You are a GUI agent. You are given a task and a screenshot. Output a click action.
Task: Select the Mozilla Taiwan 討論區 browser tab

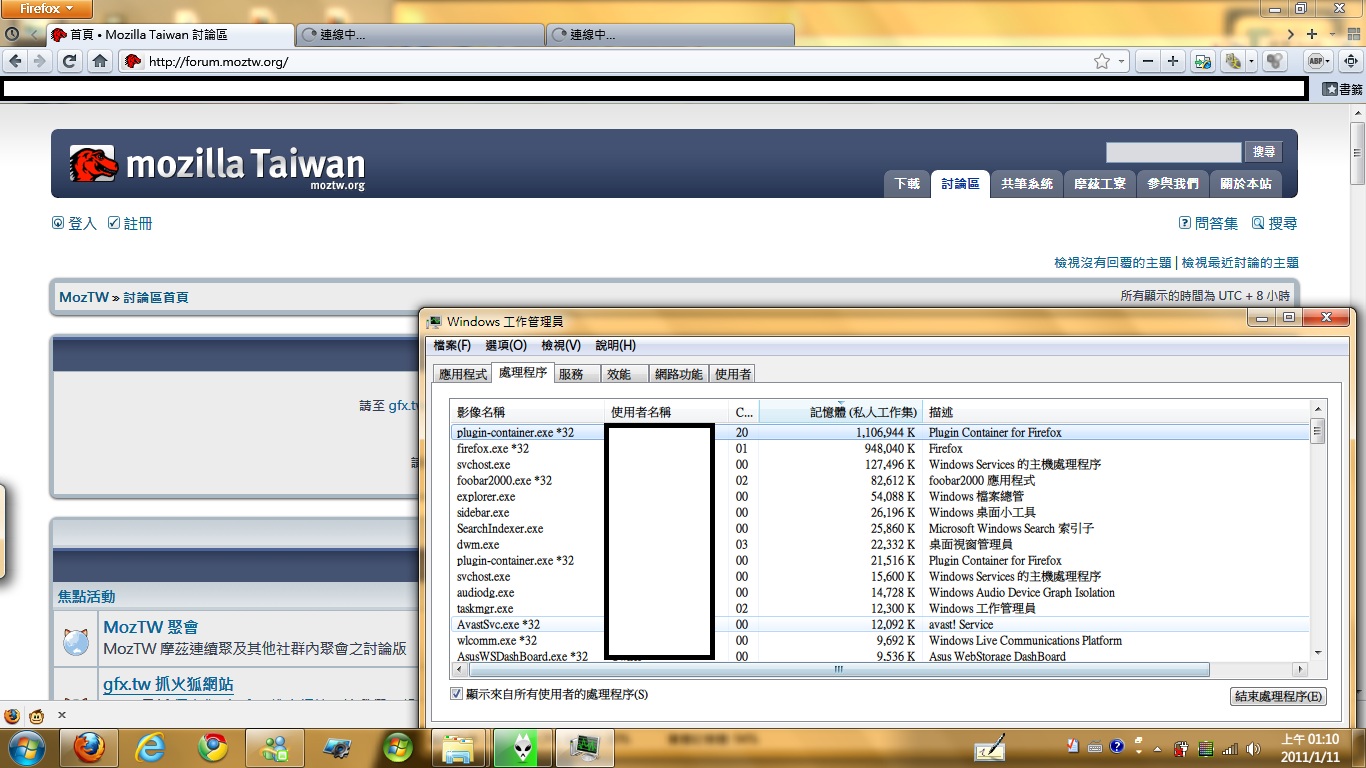coord(170,34)
